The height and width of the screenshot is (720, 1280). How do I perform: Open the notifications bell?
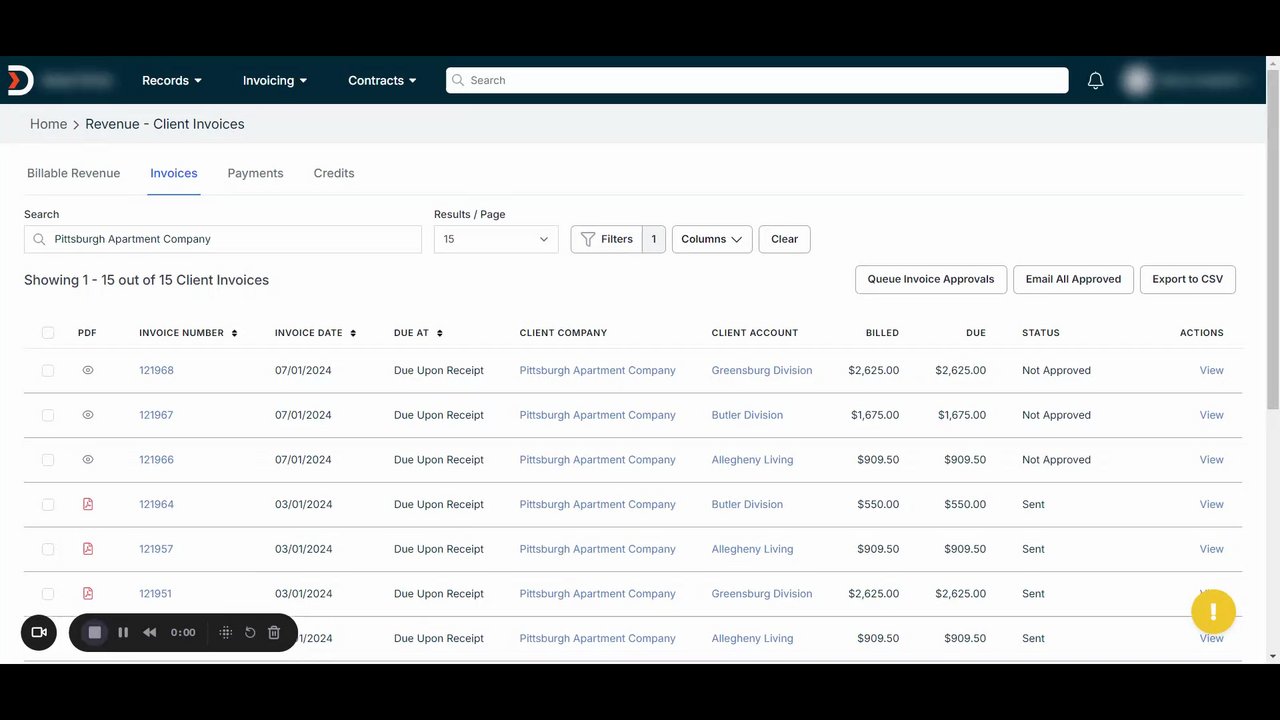coord(1095,81)
